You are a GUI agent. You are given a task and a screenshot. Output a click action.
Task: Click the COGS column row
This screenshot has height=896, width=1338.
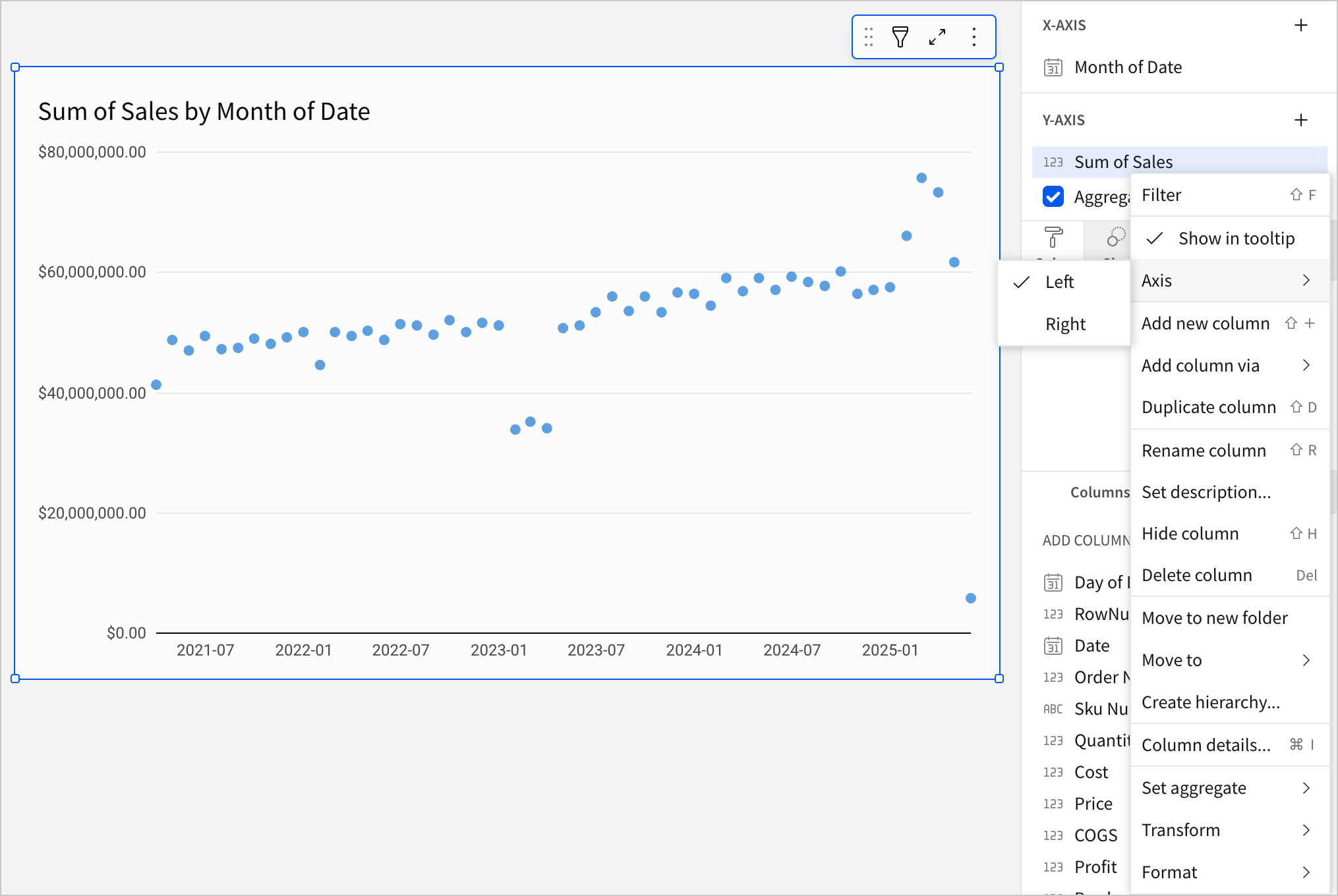coord(1081,835)
